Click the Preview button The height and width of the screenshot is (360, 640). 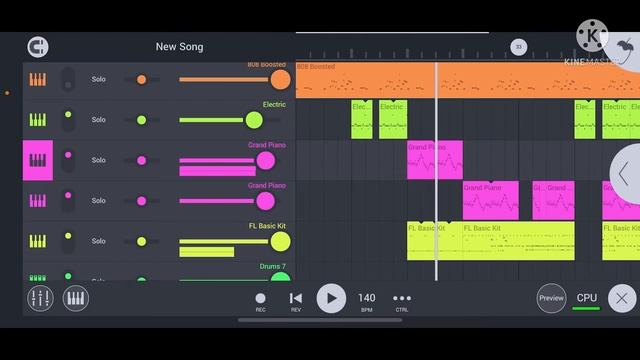click(551, 298)
